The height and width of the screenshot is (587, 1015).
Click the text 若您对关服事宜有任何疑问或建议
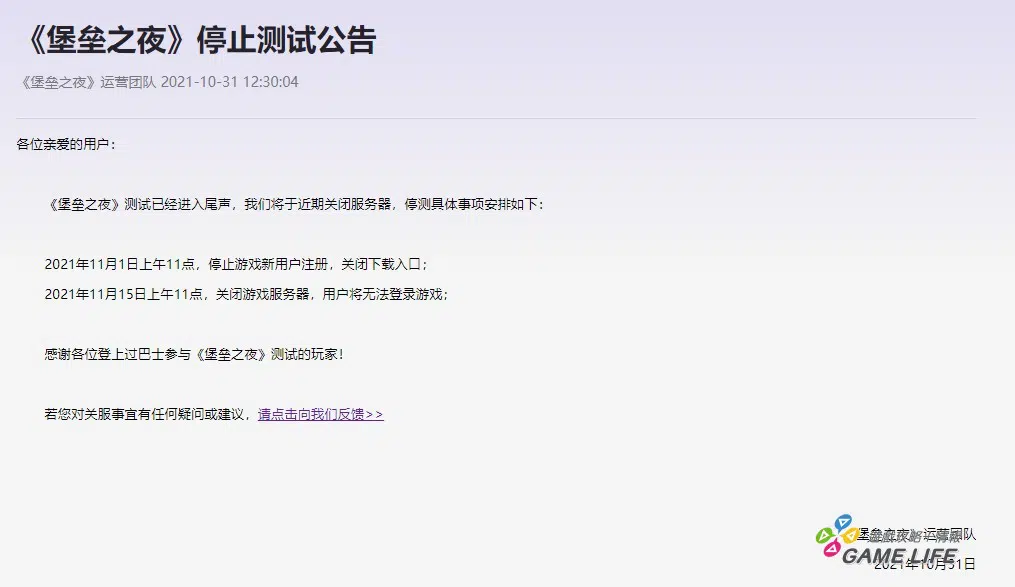click(144, 414)
